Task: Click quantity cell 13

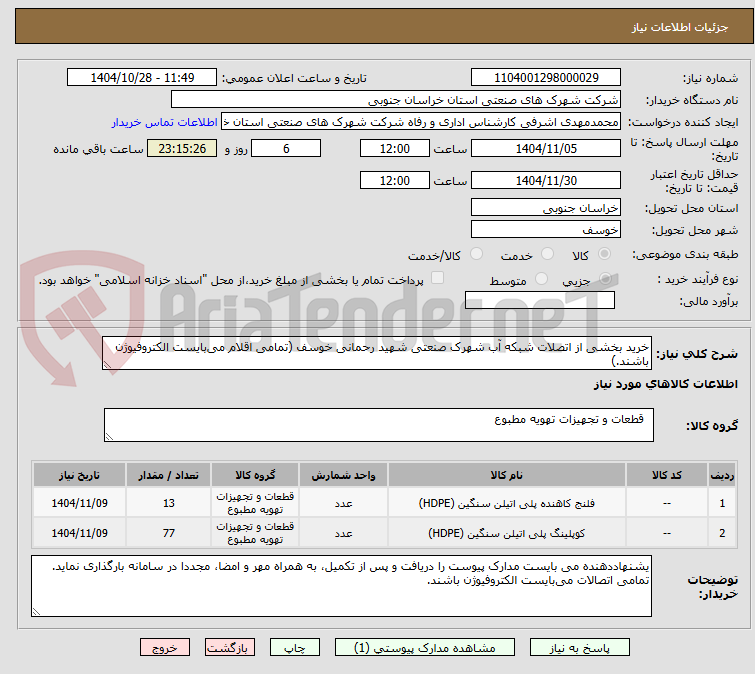Action: (169, 503)
